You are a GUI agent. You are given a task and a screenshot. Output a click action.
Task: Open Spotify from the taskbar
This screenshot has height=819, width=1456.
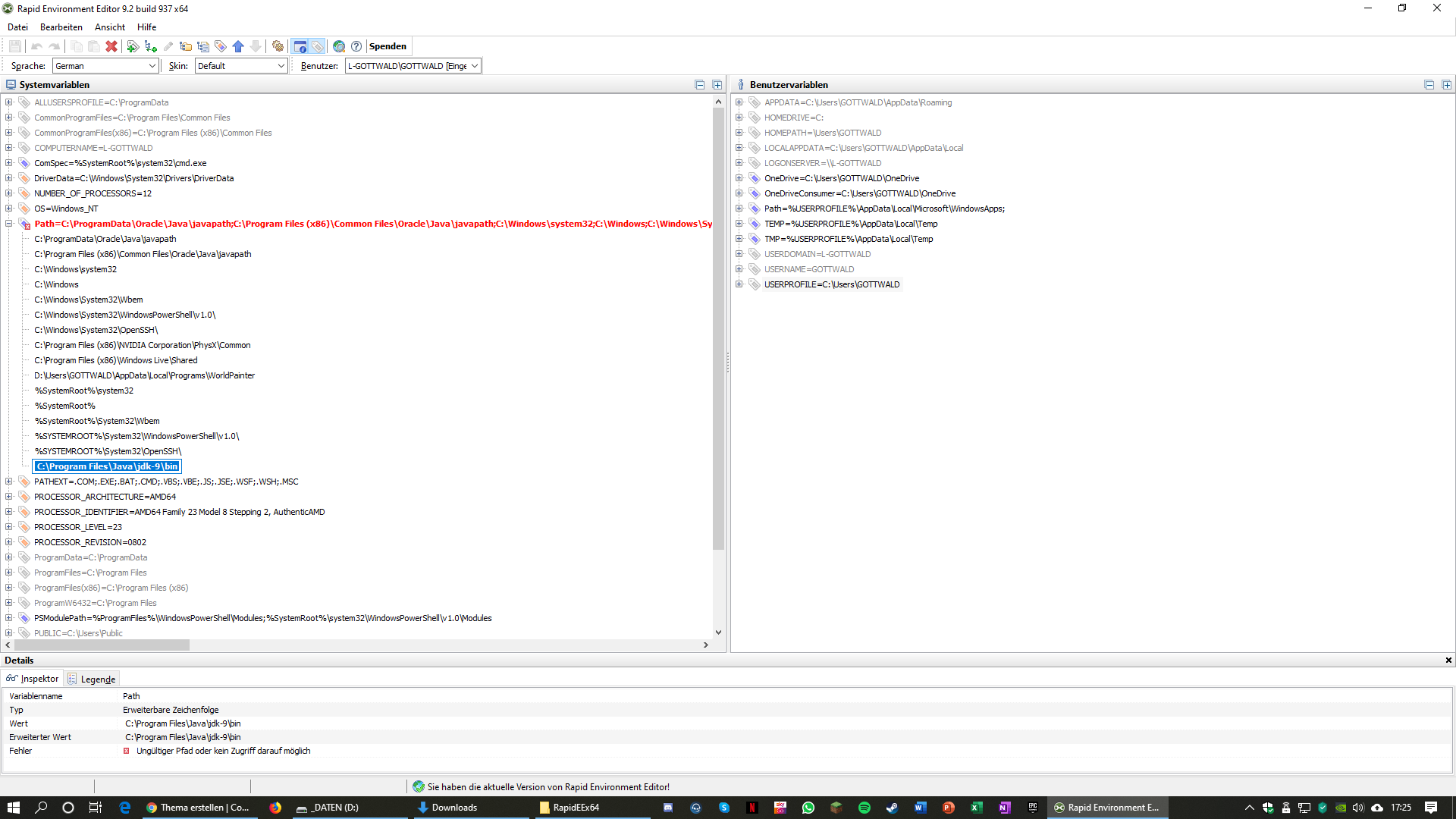864,808
